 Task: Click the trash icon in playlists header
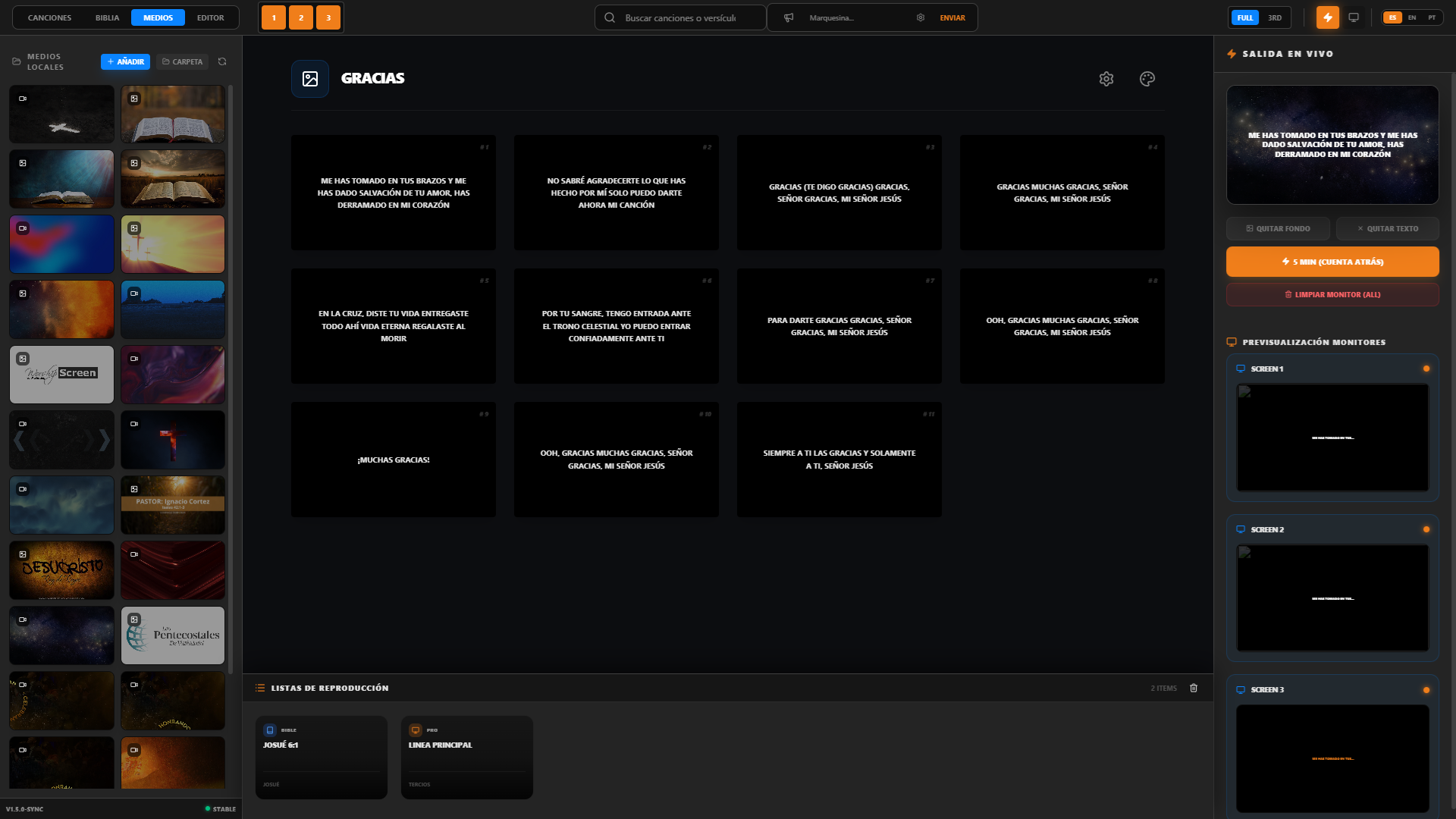pyautogui.click(x=1194, y=688)
